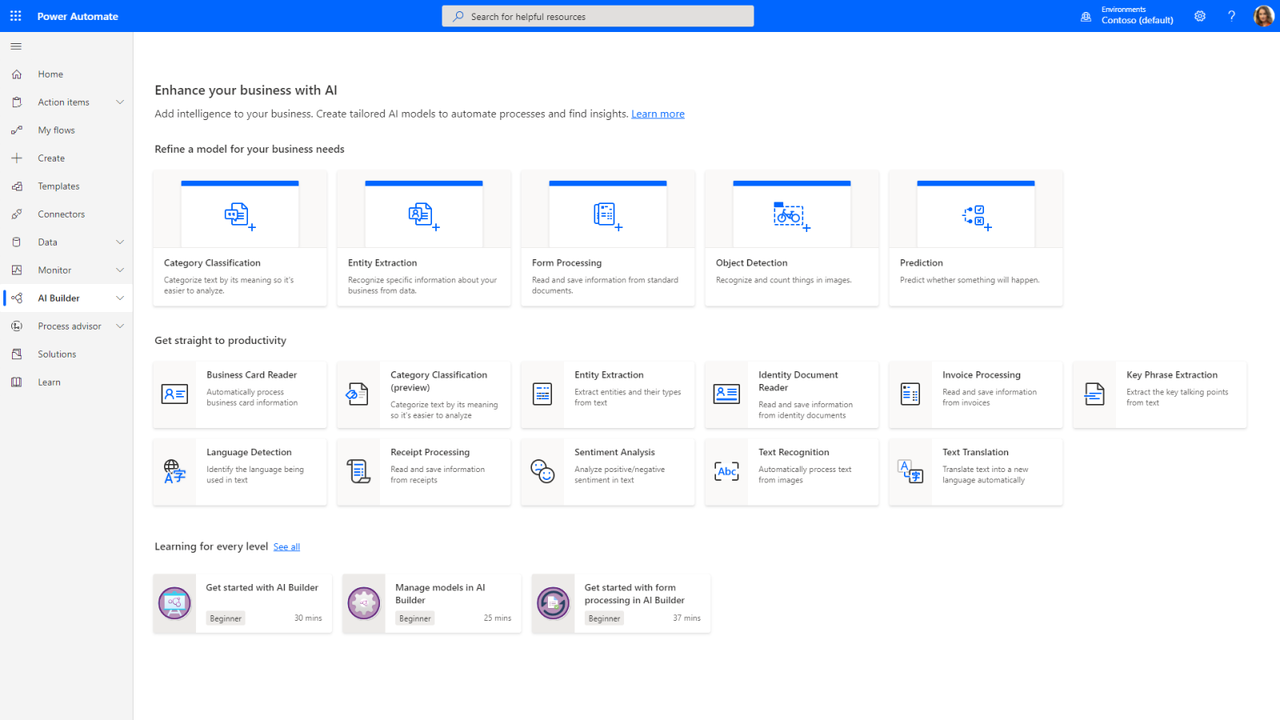Open the settings gear icon
Image resolution: width=1280 pixels, height=720 pixels.
pos(1200,16)
